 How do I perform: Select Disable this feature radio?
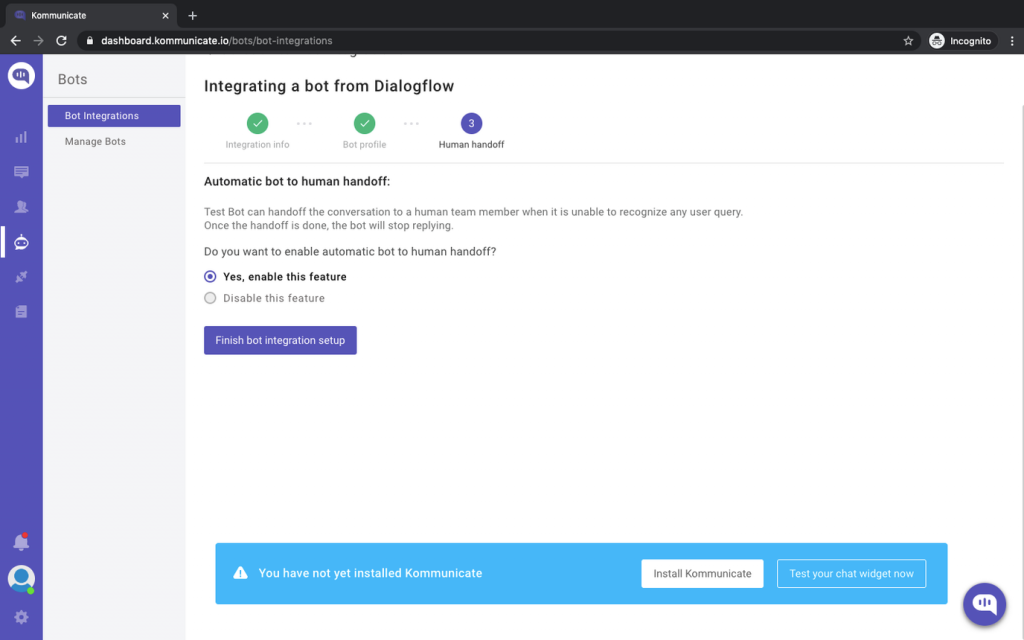(x=210, y=298)
